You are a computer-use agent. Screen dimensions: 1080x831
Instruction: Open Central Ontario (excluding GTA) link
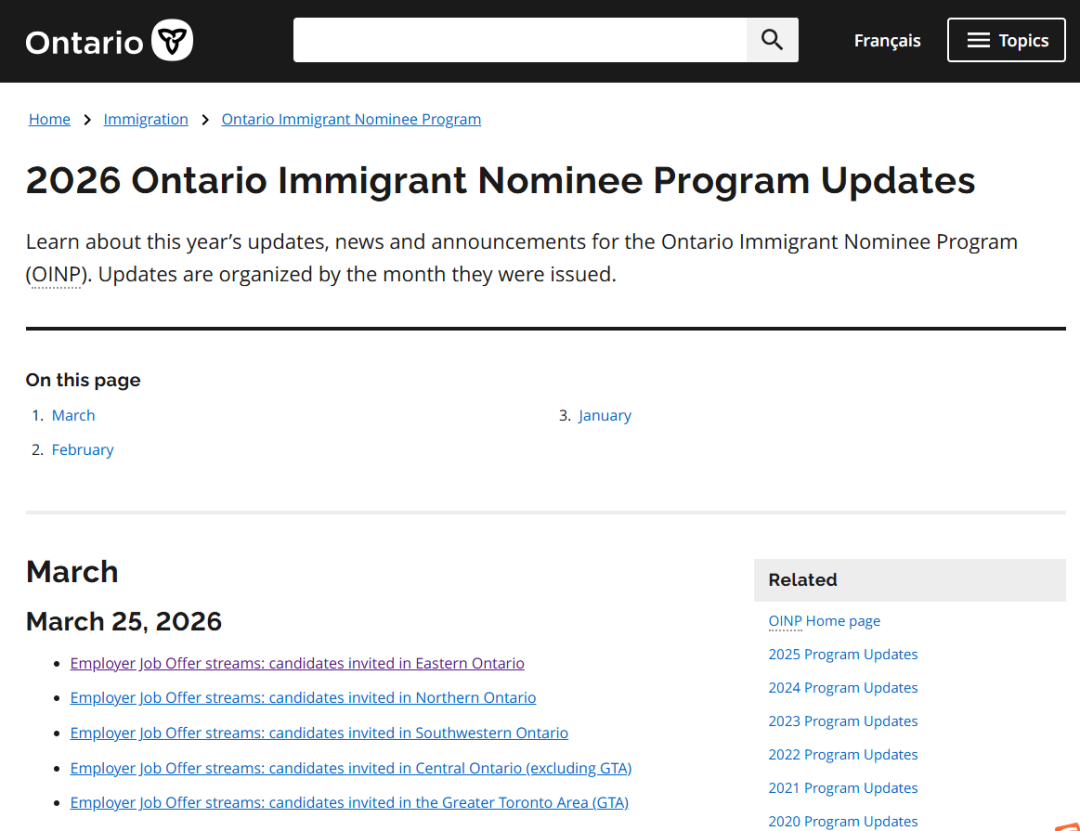[351, 768]
